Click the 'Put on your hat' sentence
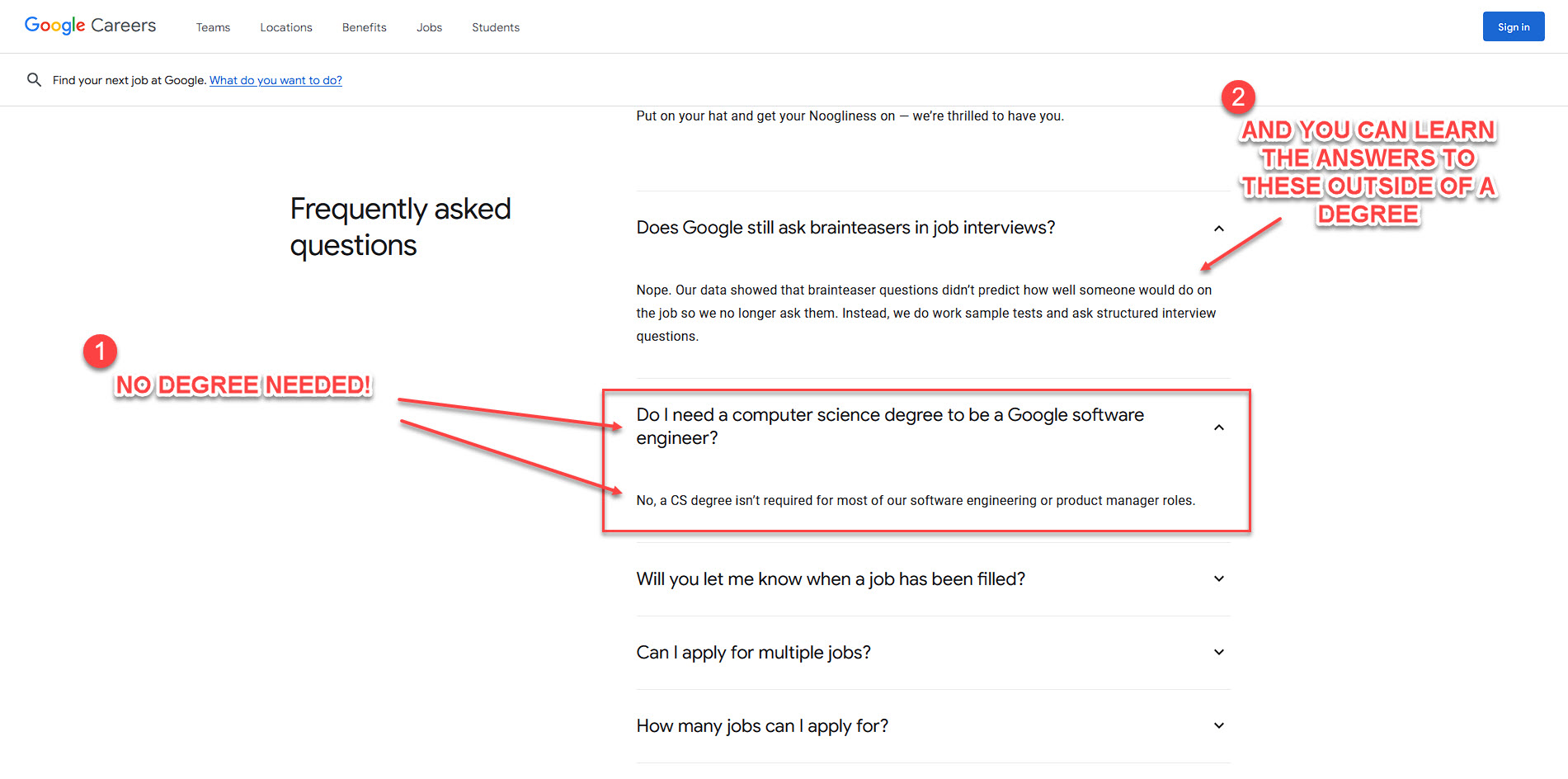Screen dimensions: 1568x779 coord(850,116)
